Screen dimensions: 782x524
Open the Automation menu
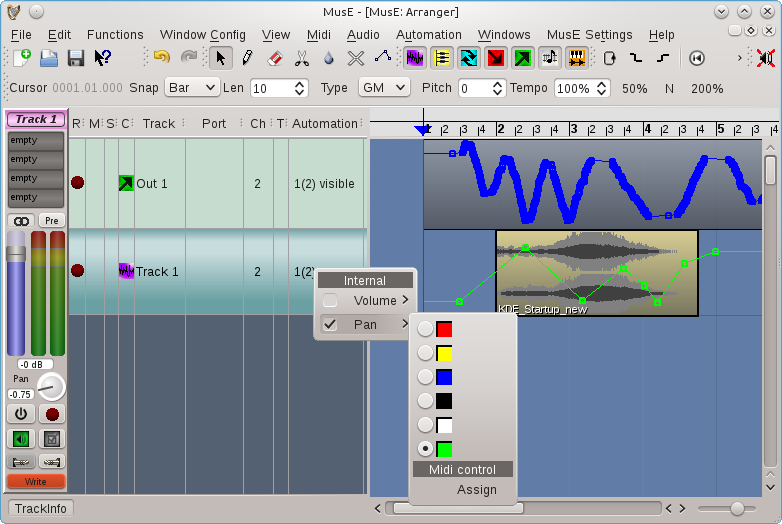(429, 34)
